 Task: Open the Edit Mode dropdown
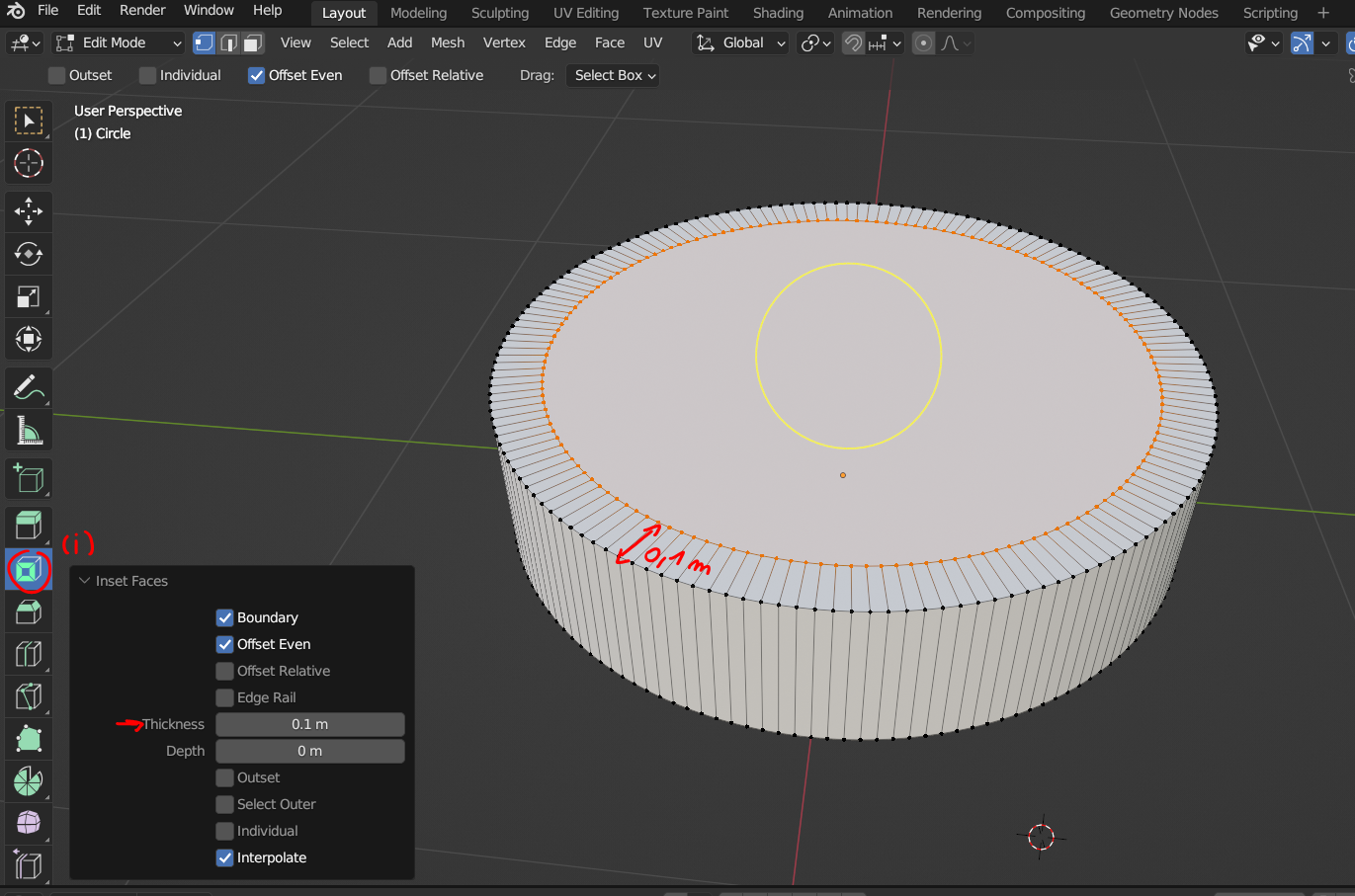pyautogui.click(x=119, y=42)
